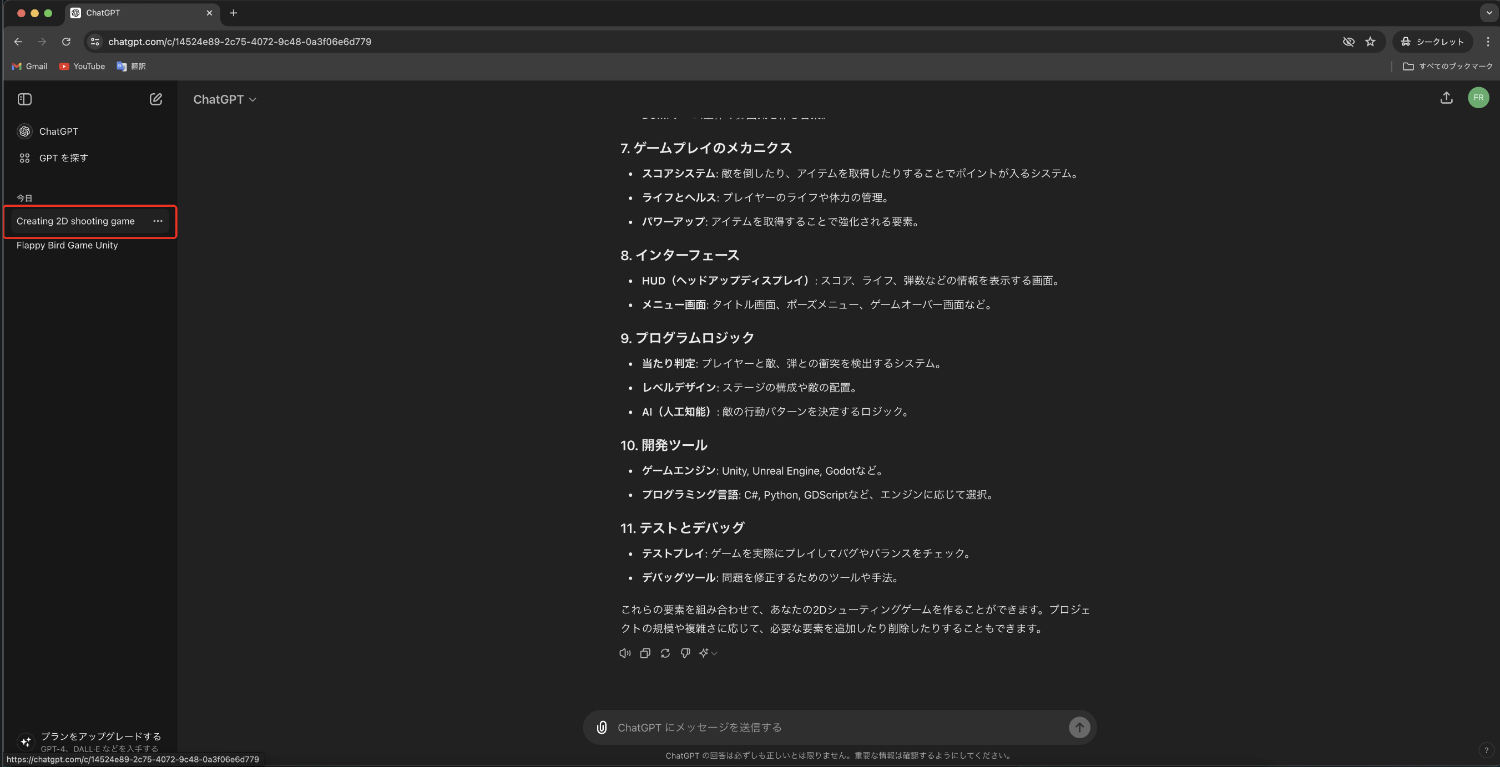The image size is (1500, 767).
Task: Open the すべてのブックマーク folder
Action: [1447, 66]
